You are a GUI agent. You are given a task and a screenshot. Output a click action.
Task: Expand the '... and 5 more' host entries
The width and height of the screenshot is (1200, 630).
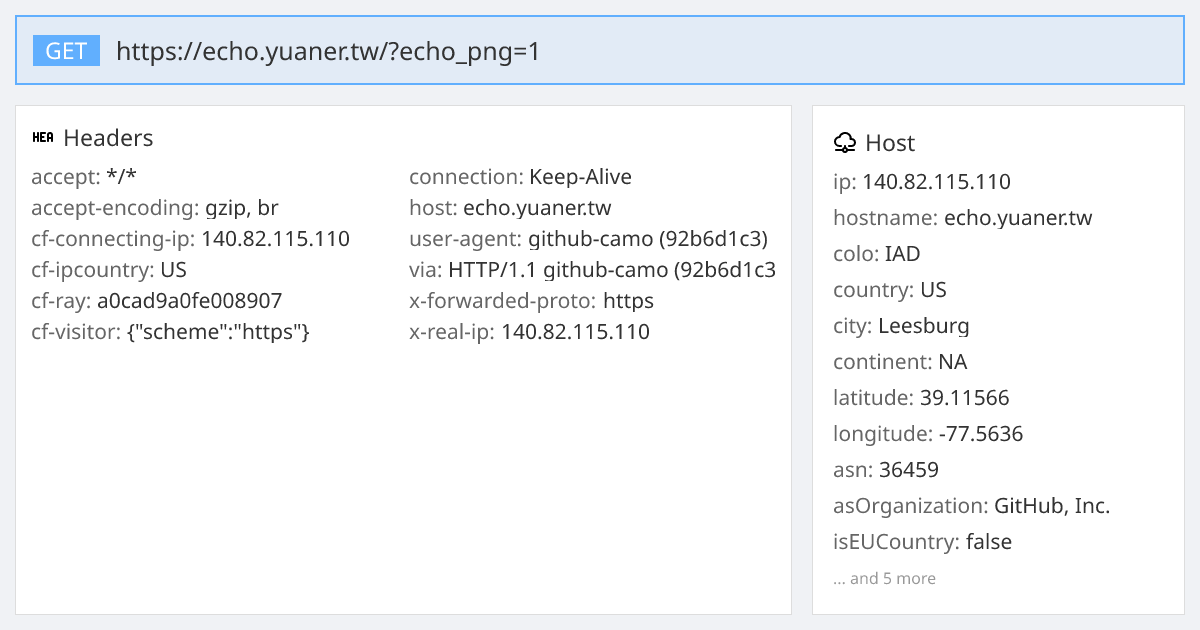885,578
